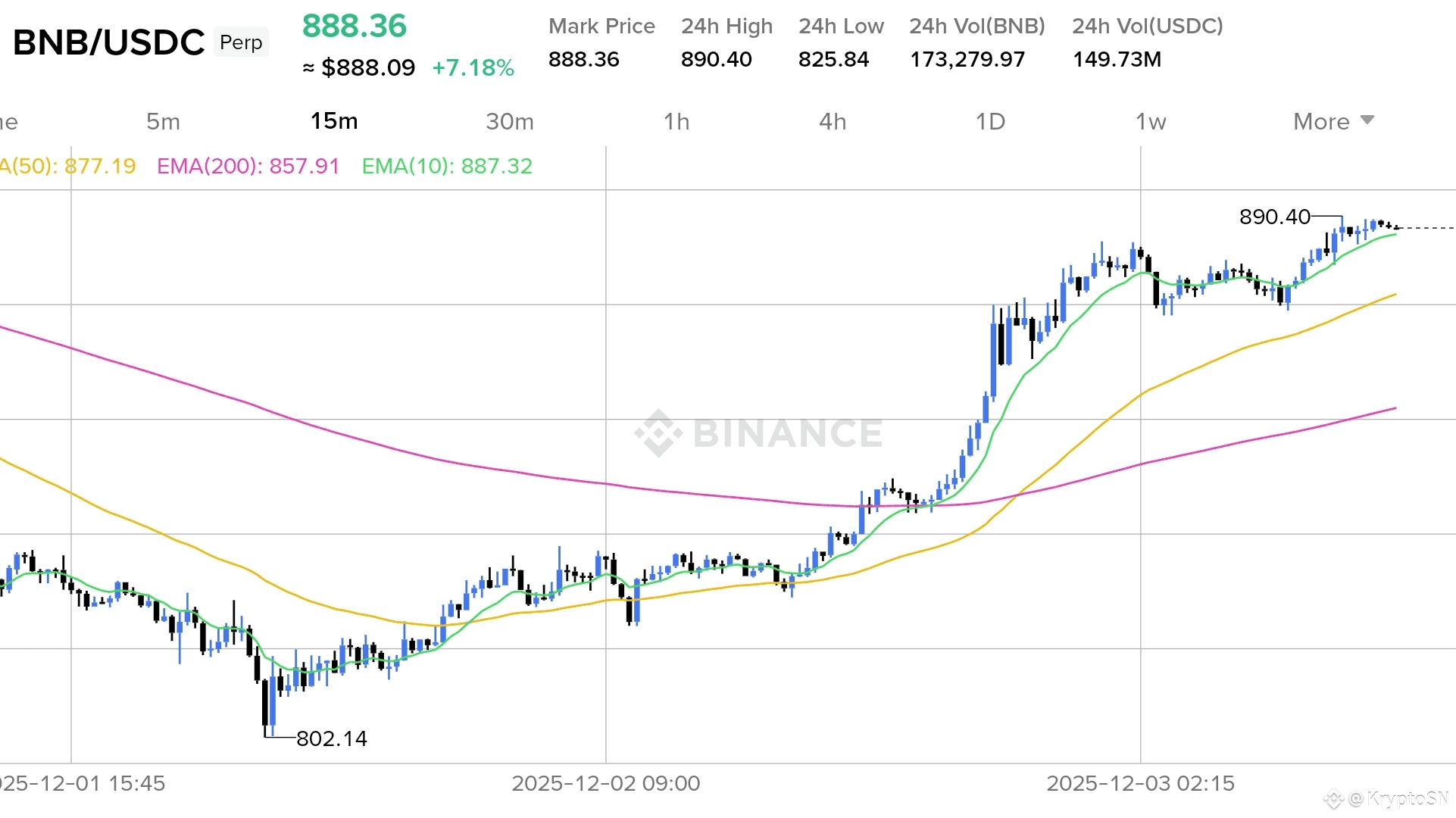
Task: Click the 2025-12-02 09:00 time label
Action: [605, 783]
